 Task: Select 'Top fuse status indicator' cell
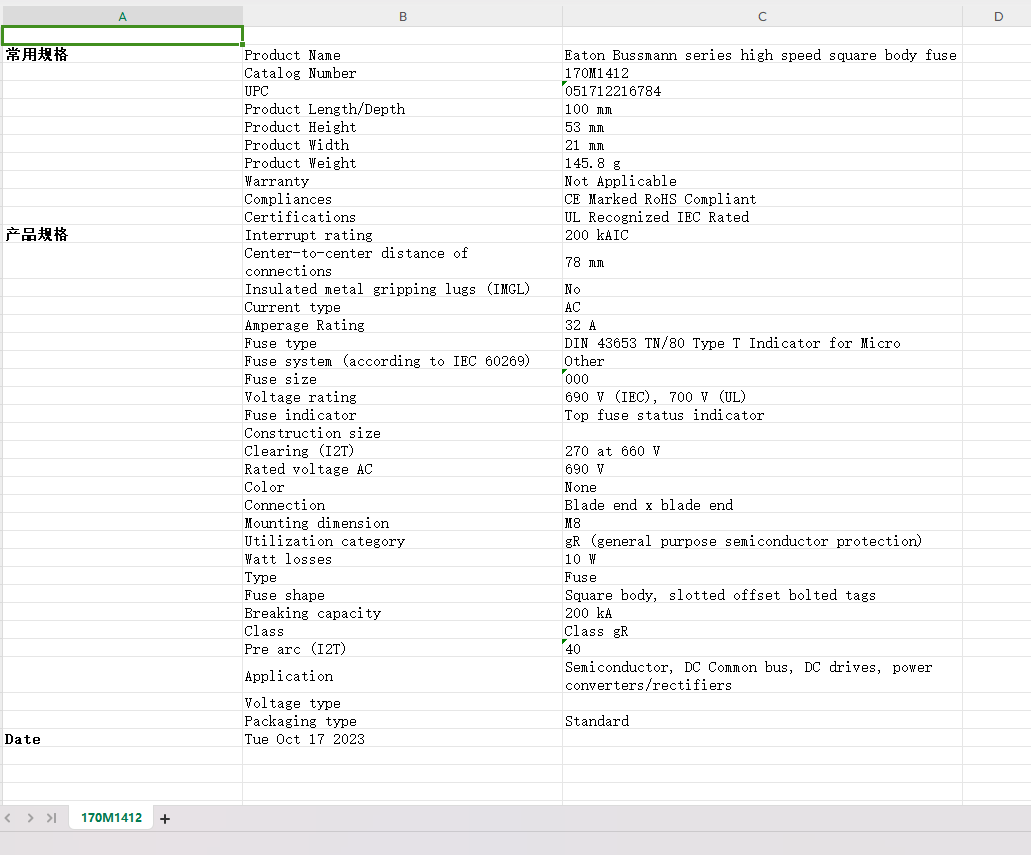[x=762, y=415]
